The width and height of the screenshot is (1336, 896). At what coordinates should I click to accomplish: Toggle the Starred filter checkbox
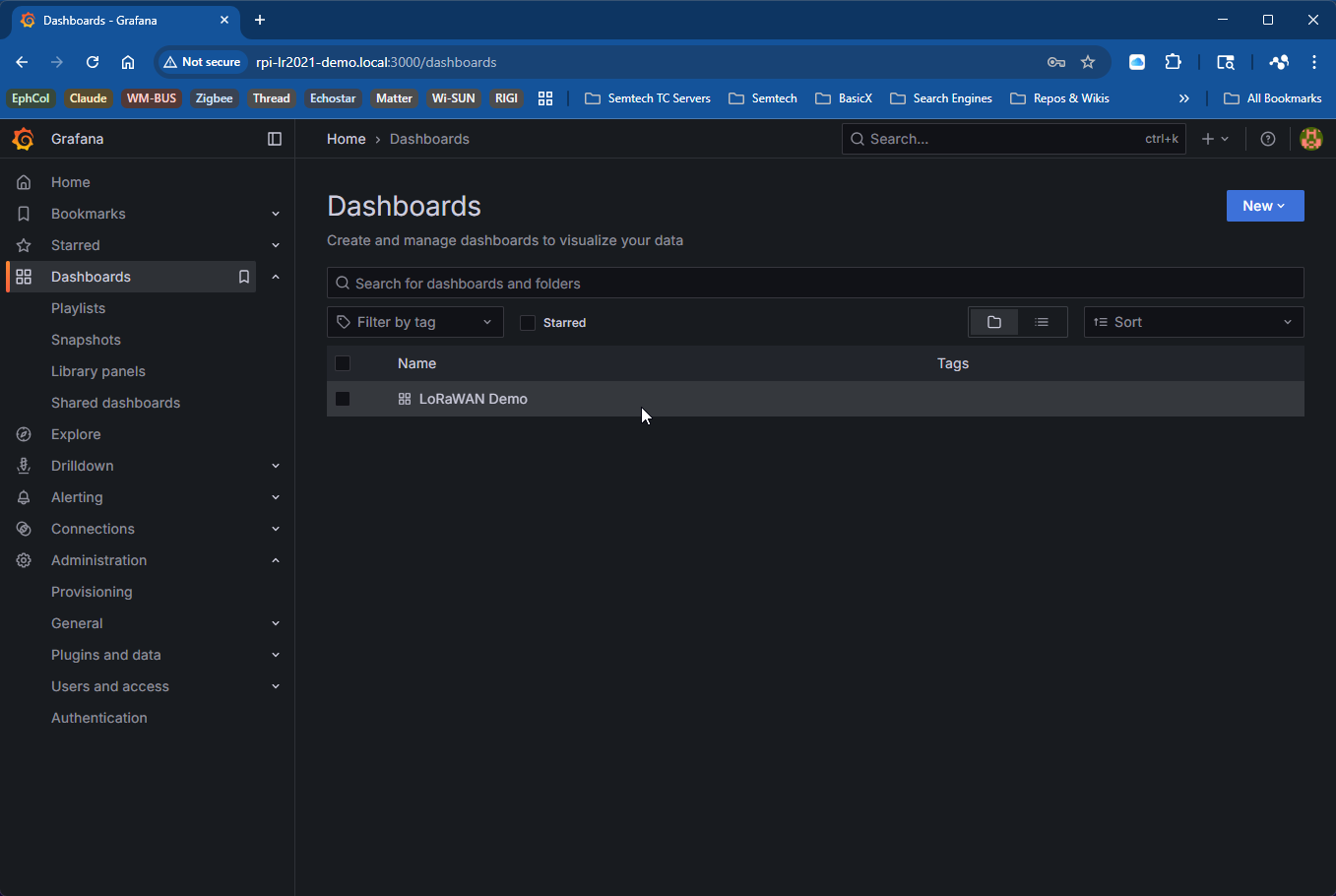pos(528,323)
